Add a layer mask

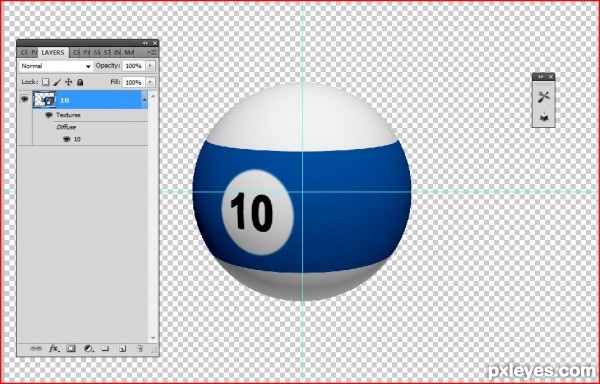[71, 348]
